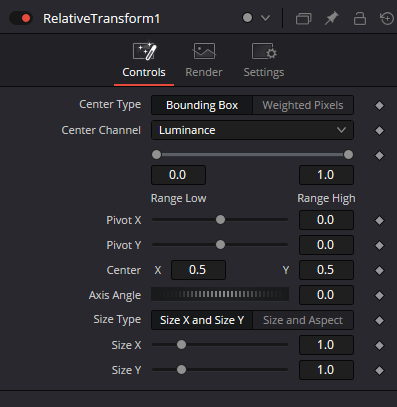The width and height of the screenshot is (397, 407).
Task: Click the Size Y slider handle
Action: (181, 370)
